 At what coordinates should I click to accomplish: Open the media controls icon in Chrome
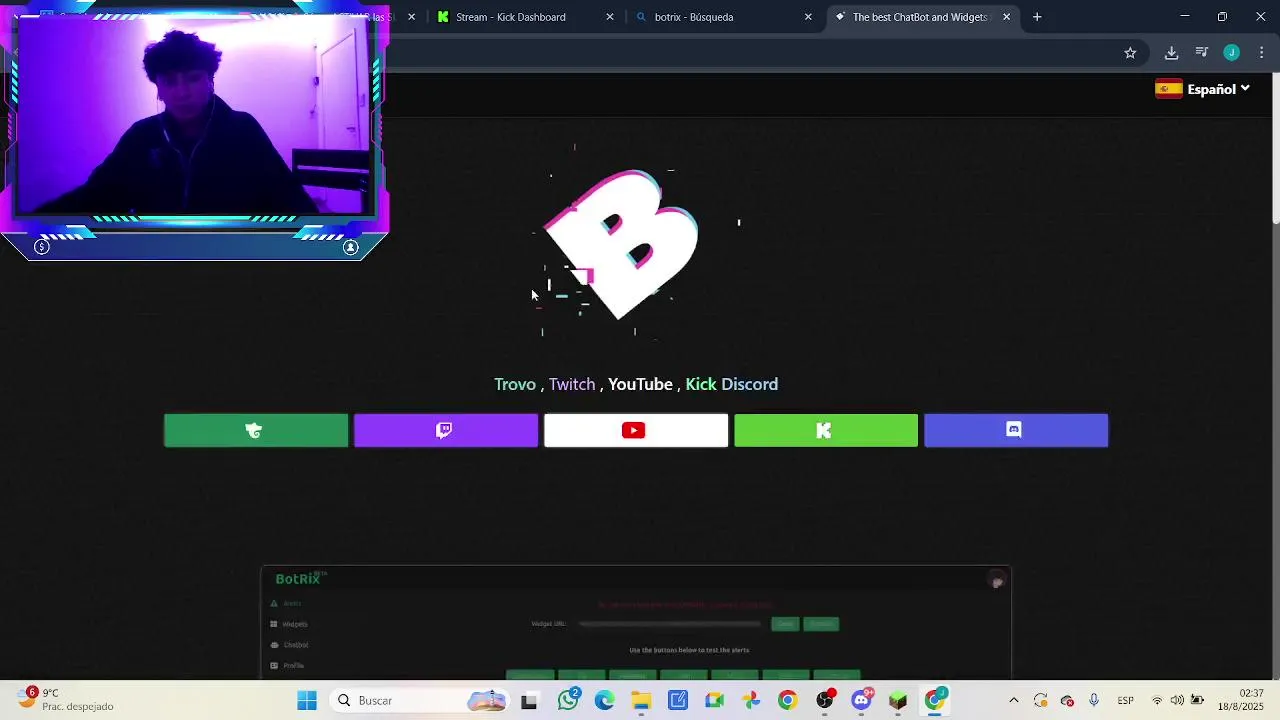tap(1202, 53)
